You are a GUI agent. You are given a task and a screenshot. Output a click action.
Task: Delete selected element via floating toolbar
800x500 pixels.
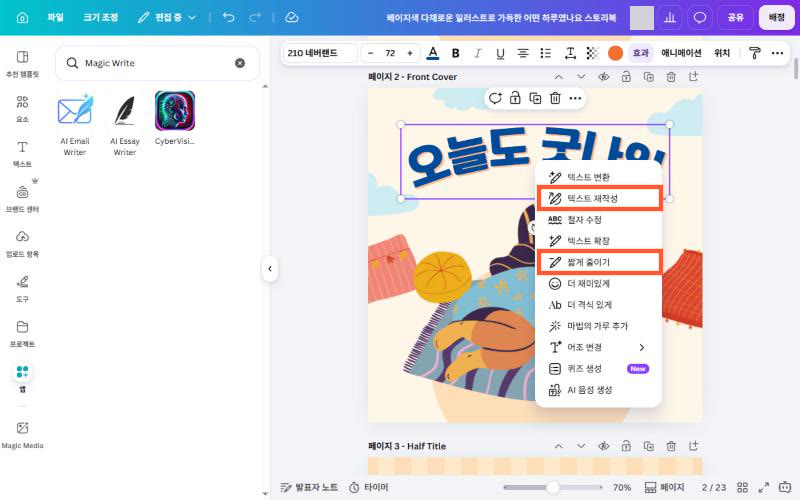click(x=555, y=98)
